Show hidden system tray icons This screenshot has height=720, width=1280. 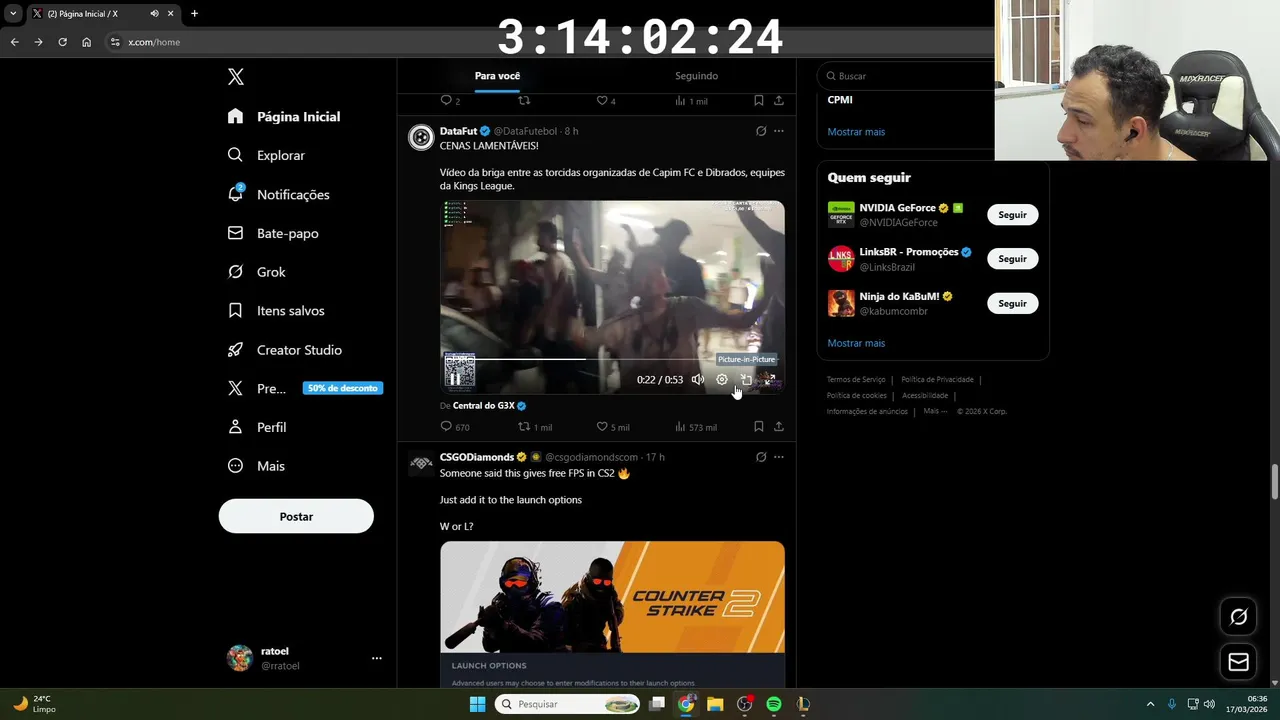click(1150, 704)
